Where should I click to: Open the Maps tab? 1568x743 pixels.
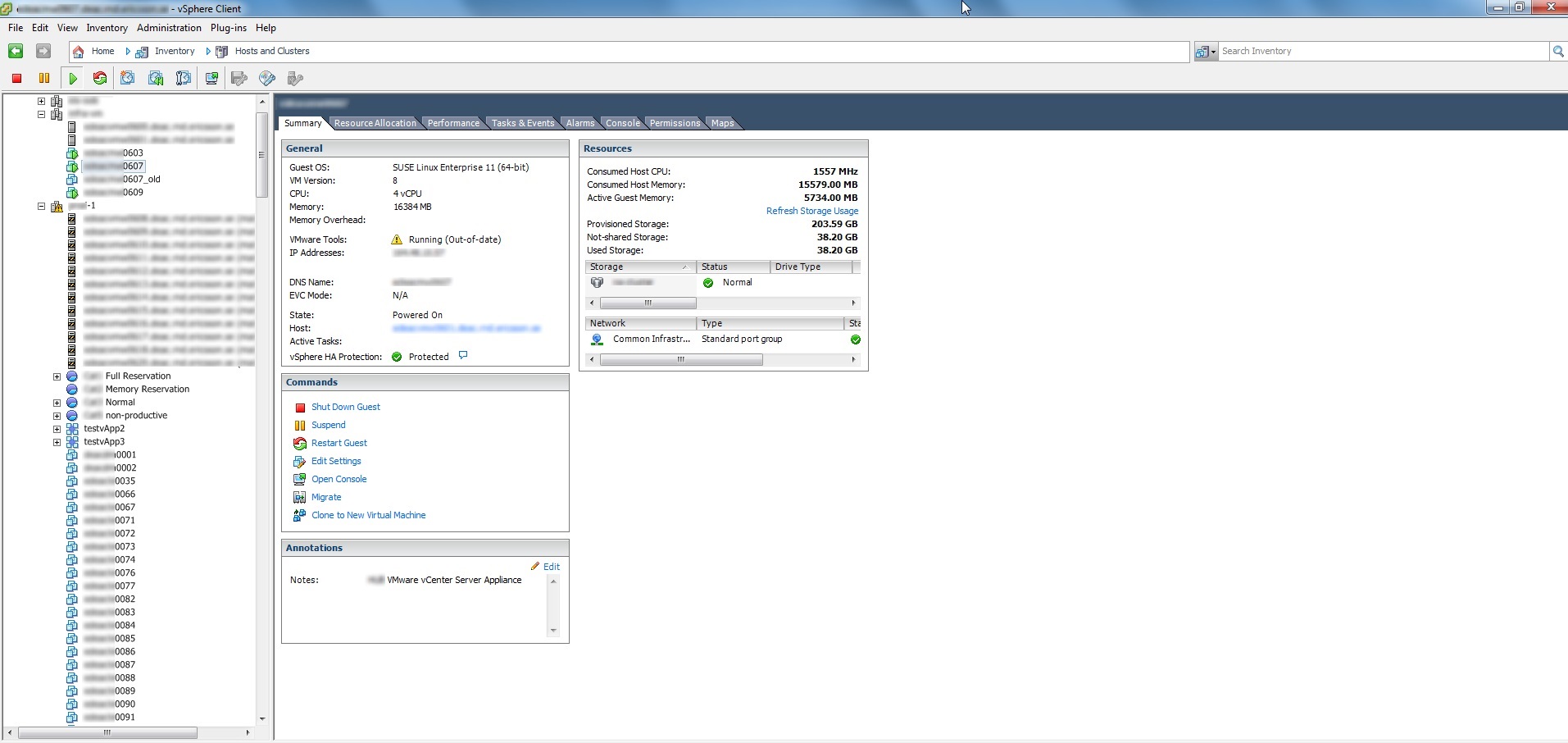coord(723,123)
